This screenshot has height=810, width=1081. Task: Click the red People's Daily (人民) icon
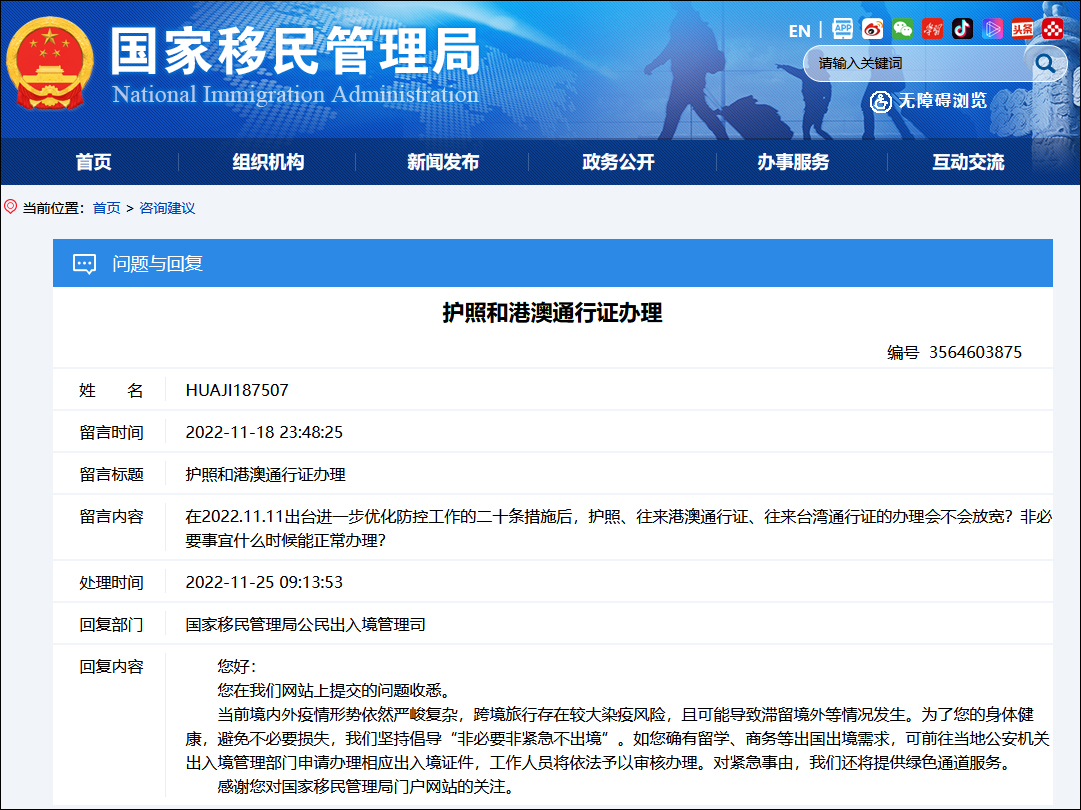point(932,29)
